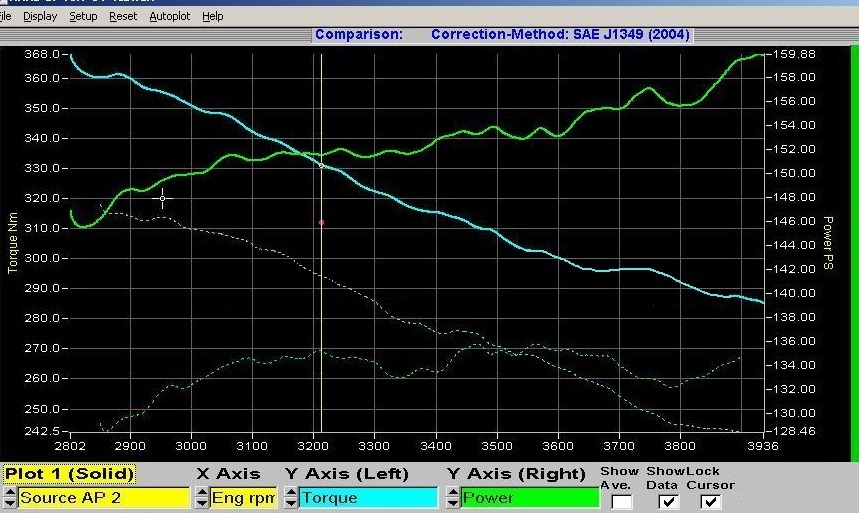
Task: Click the Correction-Method: SAE J1349 (2004) text
Action: pos(560,35)
